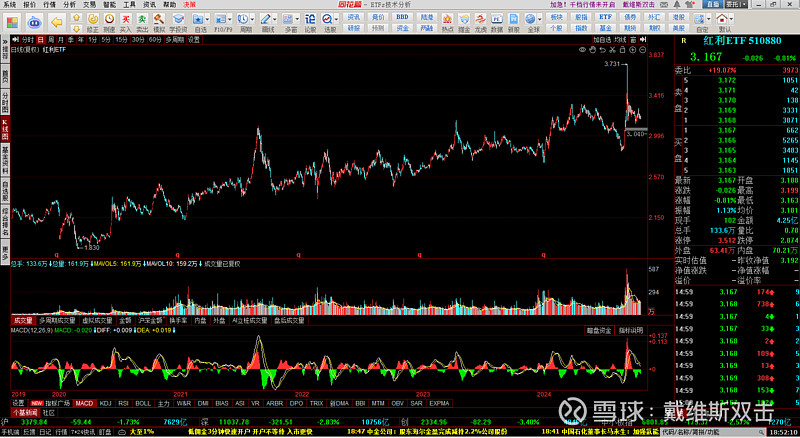800x438 pixels.
Task: Click the 卖出 sell icon
Action: (x=142, y=19)
